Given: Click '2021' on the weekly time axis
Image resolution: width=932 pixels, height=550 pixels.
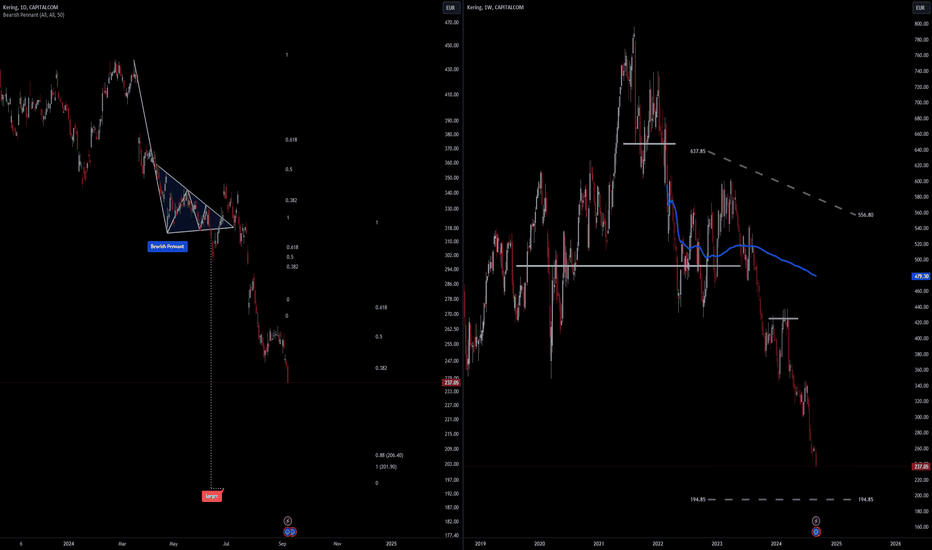Looking at the screenshot, I should coord(599,543).
